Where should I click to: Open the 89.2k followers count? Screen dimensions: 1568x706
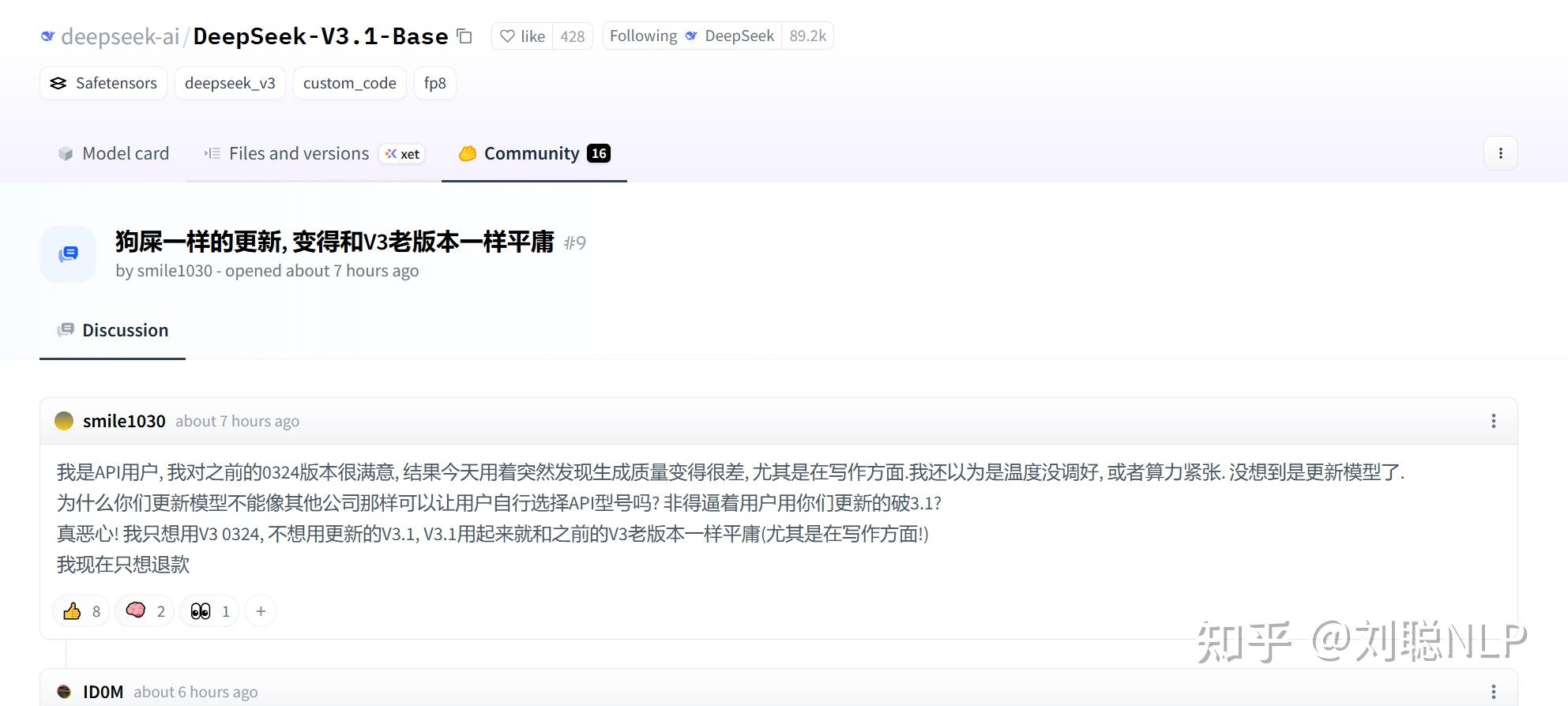click(807, 36)
